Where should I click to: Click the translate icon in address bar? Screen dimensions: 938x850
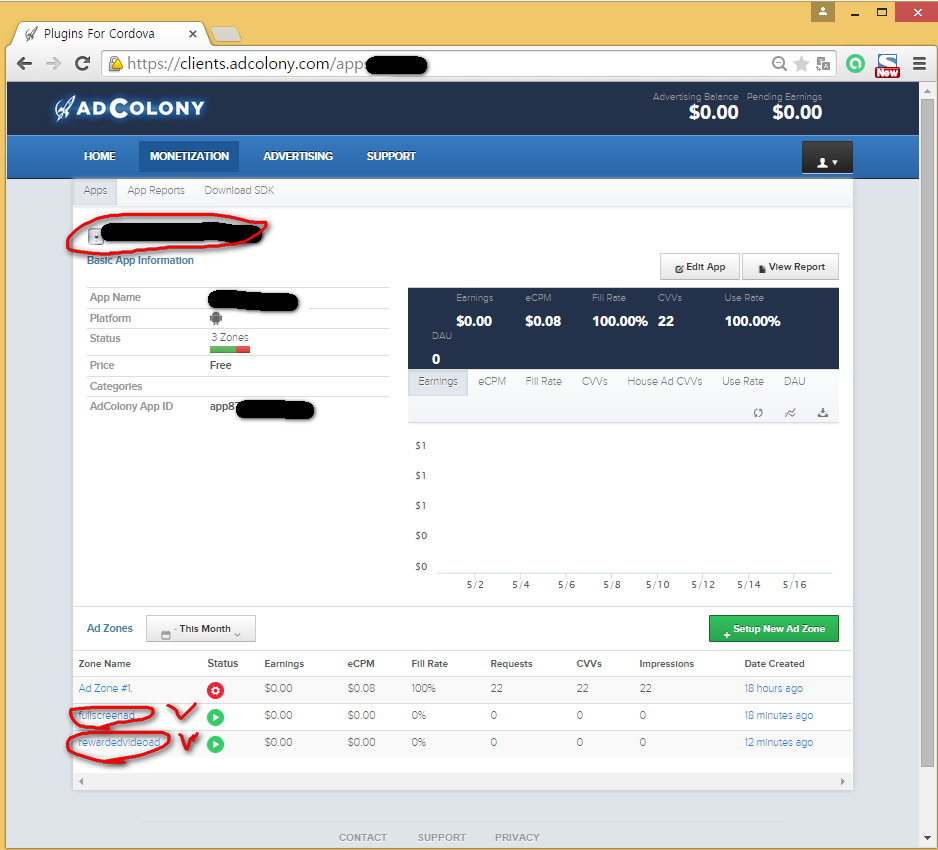pyautogui.click(x=823, y=63)
